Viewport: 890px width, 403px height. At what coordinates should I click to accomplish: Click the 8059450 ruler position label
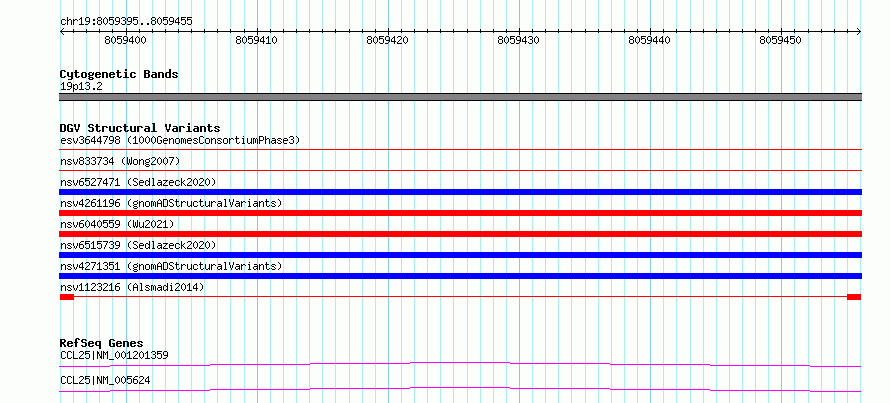pyautogui.click(x=781, y=40)
